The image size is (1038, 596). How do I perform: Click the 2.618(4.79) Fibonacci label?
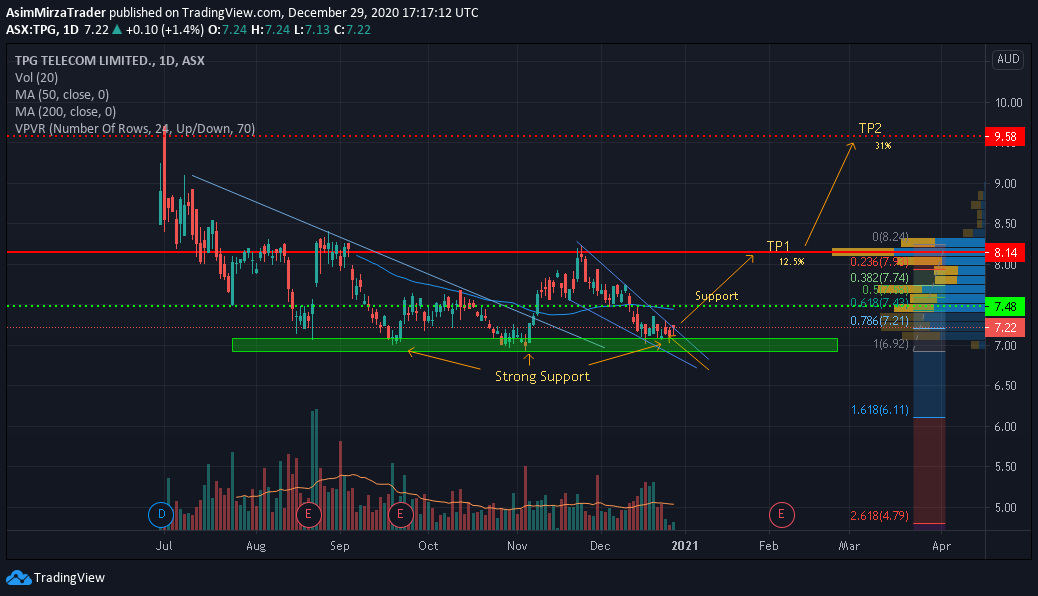pos(879,516)
